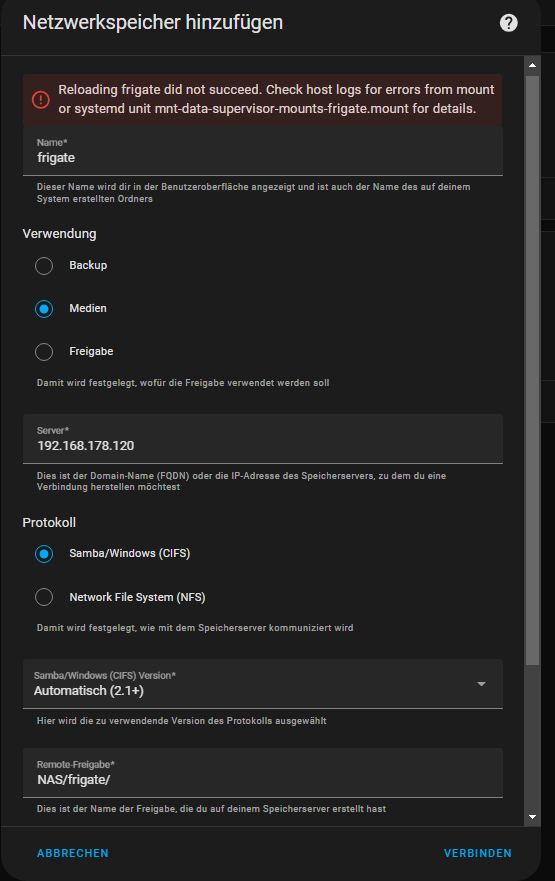The width and height of the screenshot is (555, 881).
Task: Focus the Name field containing frigate
Action: click(x=263, y=151)
